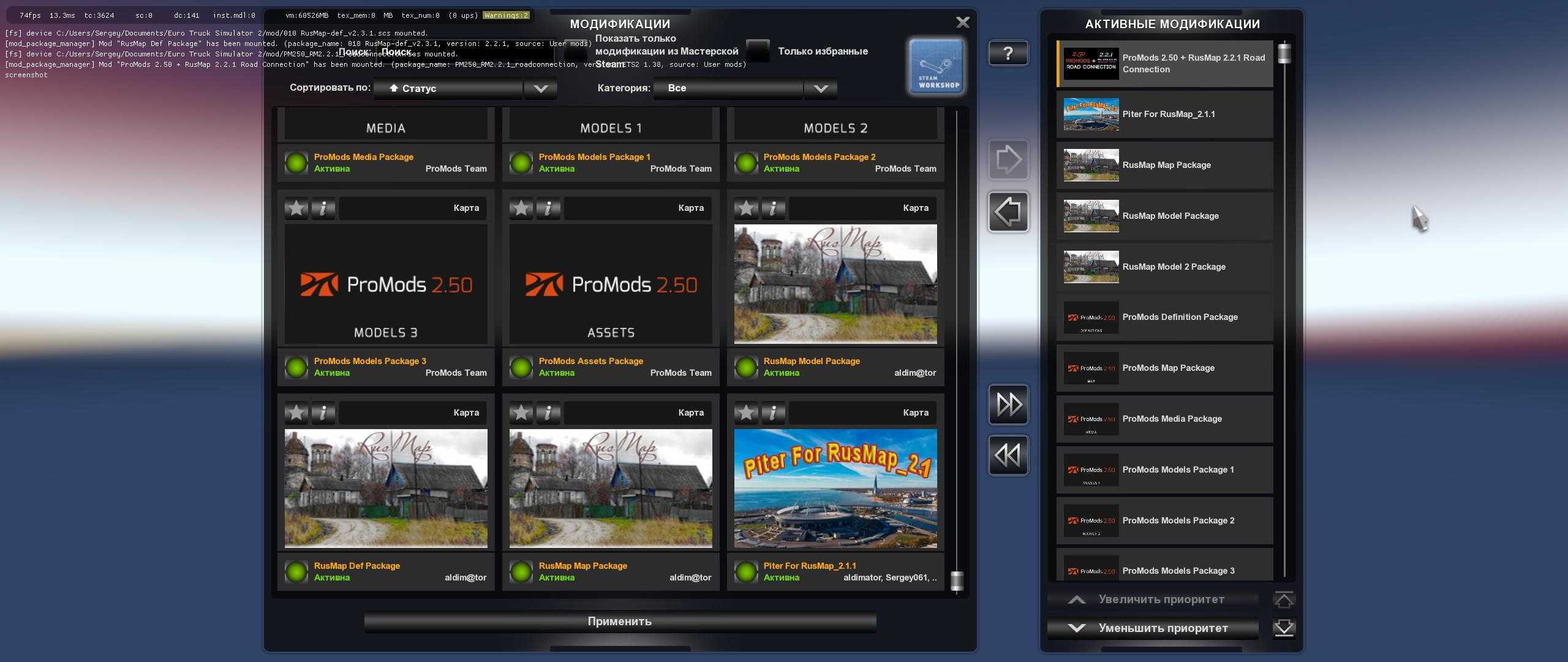Select ProMods Definition Package in active list
This screenshot has width=1568, height=662.
click(1164, 318)
